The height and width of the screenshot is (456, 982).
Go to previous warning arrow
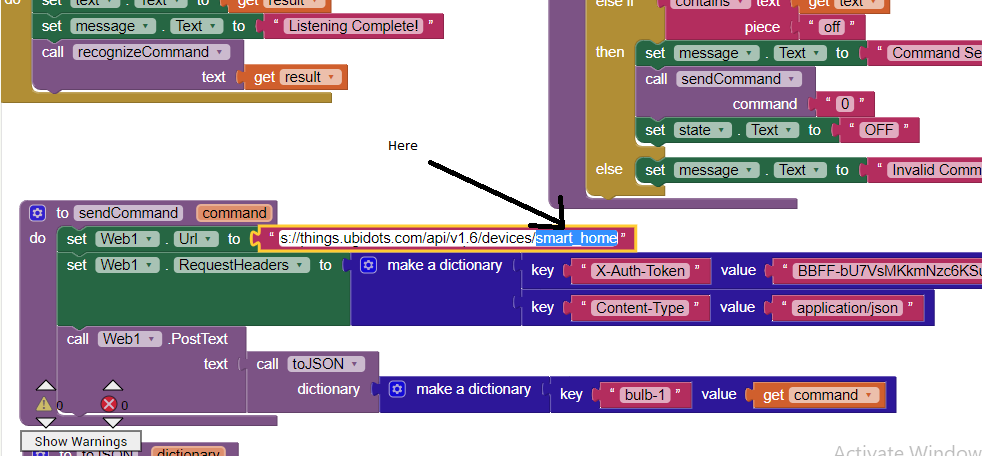point(46,385)
